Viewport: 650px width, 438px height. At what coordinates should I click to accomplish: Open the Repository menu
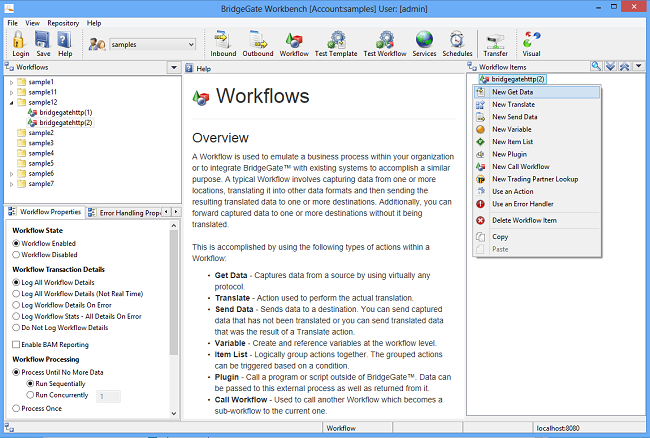63,22
